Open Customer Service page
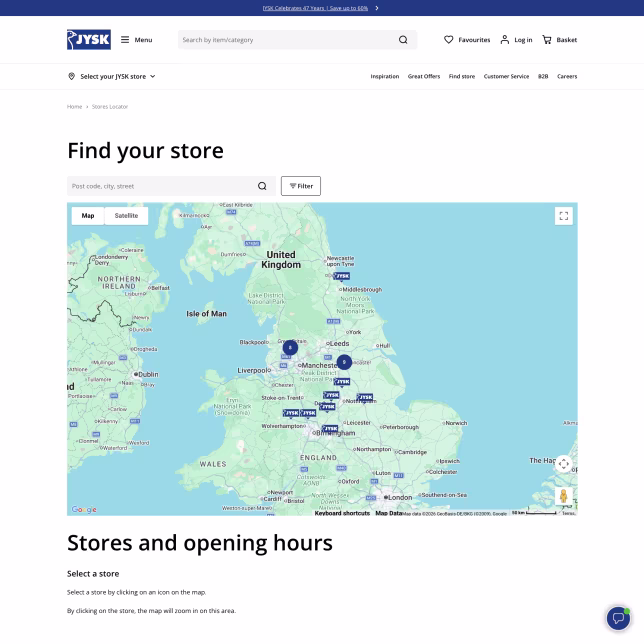Viewport: 644px width, 644px height. coord(506,76)
